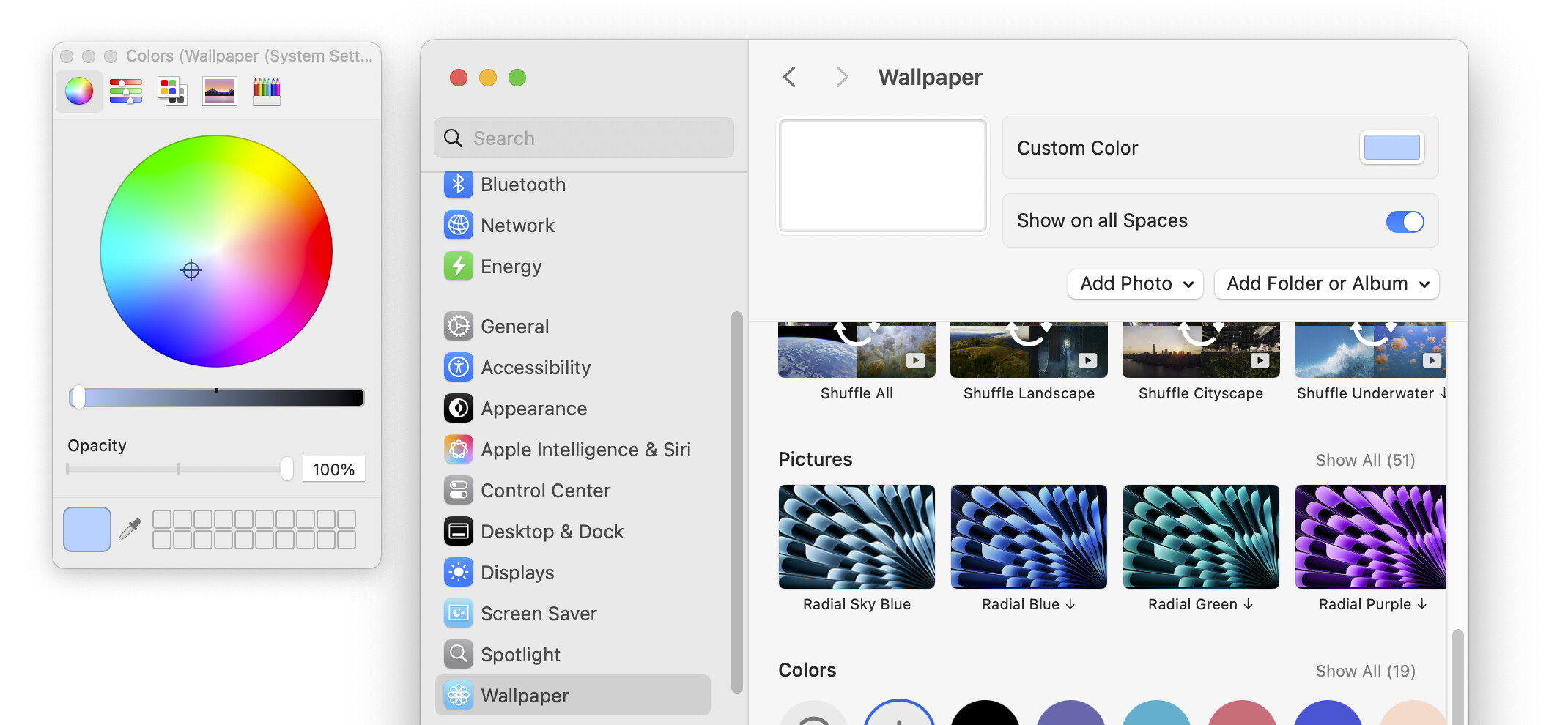This screenshot has height=725, width=1568.
Task: Click the first empty saved-color slot
Action: [x=162, y=519]
